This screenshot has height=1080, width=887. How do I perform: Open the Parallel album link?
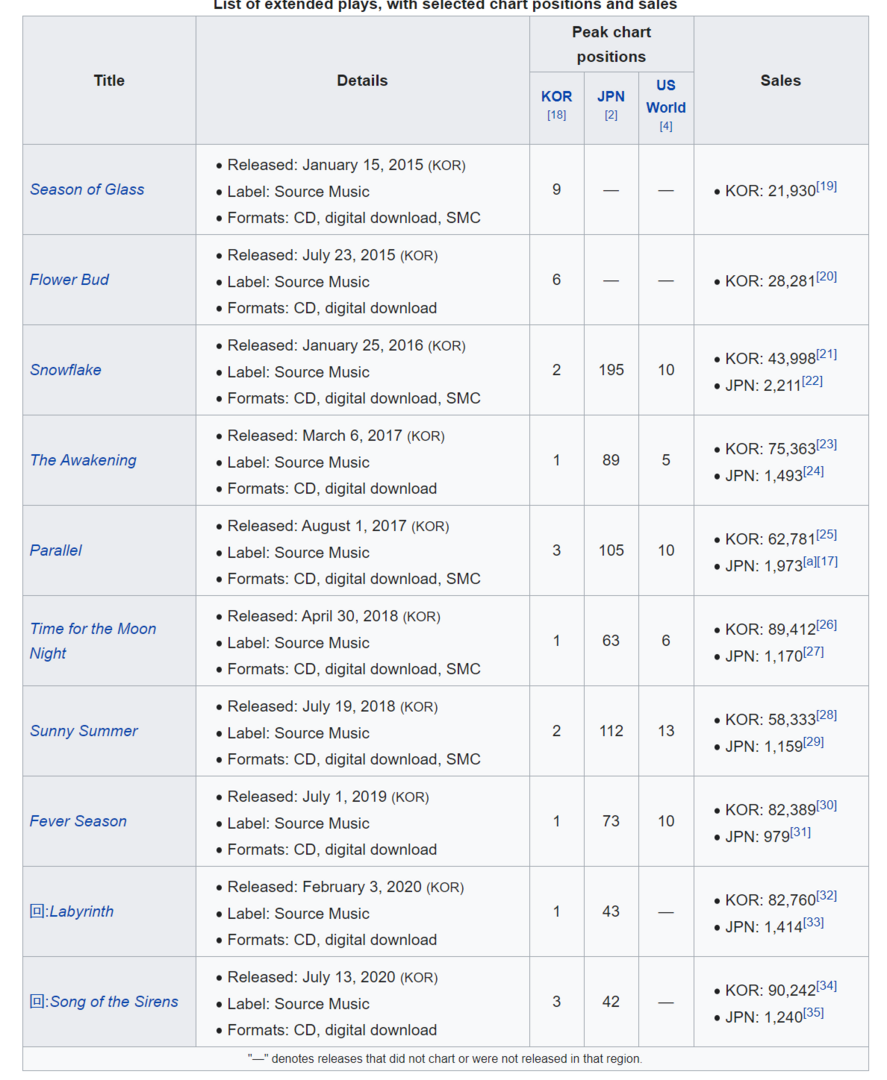[x=56, y=550]
